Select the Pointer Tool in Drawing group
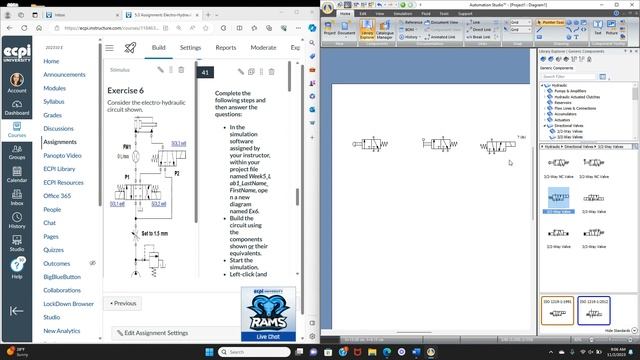This screenshot has width=640, height=360. click(x=550, y=22)
